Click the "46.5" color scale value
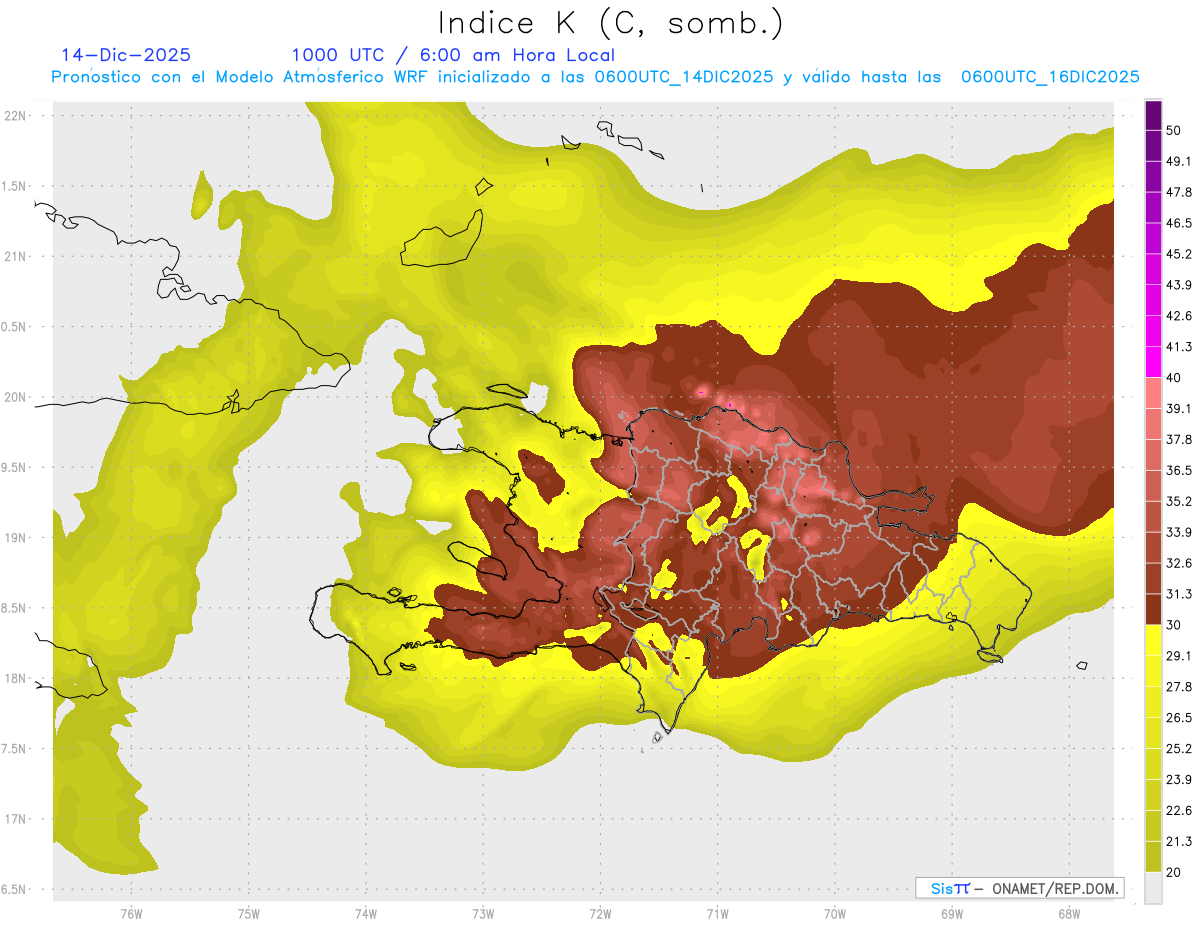Screen dimensions: 1200x927 [1180, 223]
